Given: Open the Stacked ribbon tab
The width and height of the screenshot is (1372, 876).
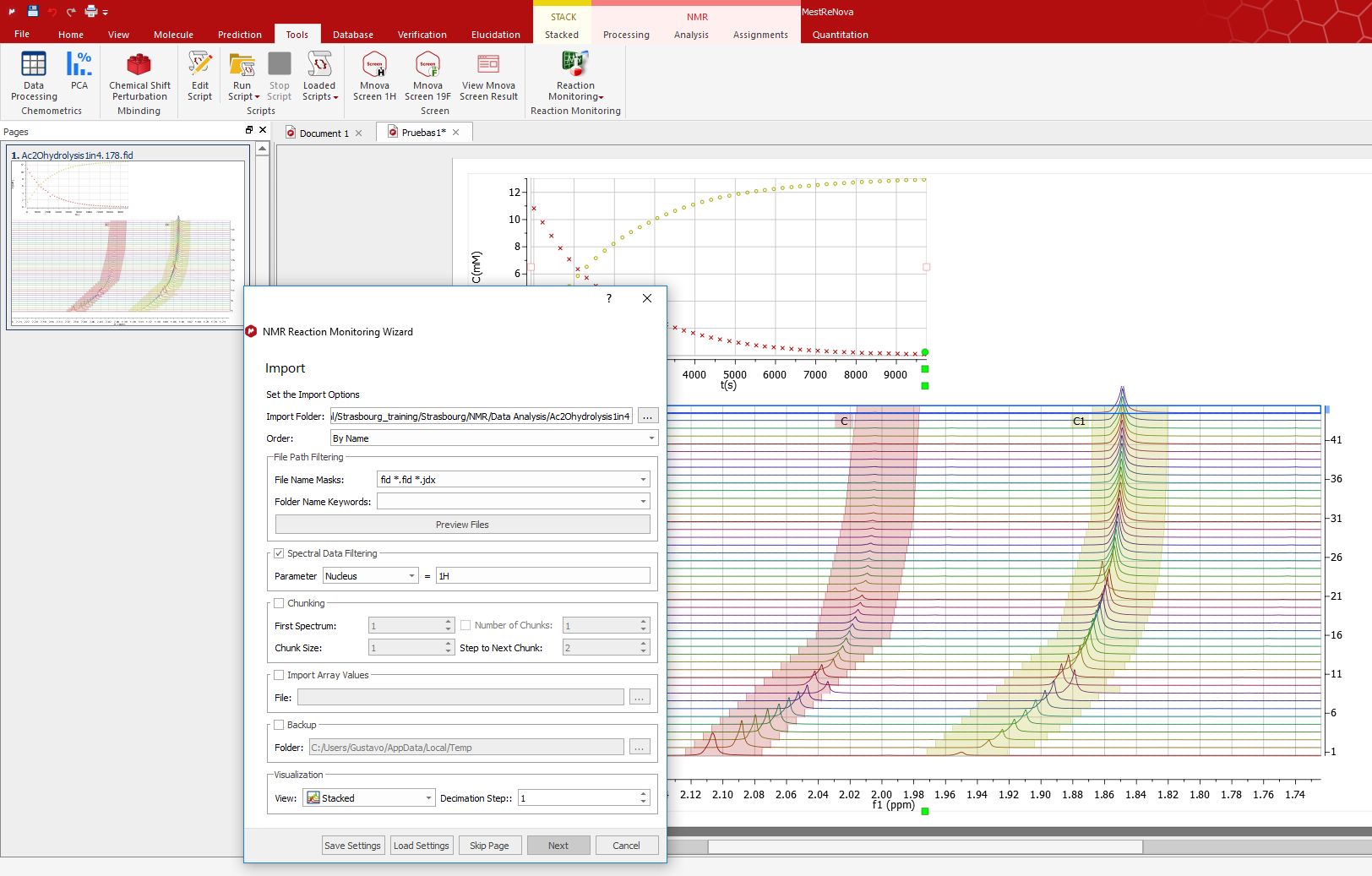Looking at the screenshot, I should click(562, 35).
